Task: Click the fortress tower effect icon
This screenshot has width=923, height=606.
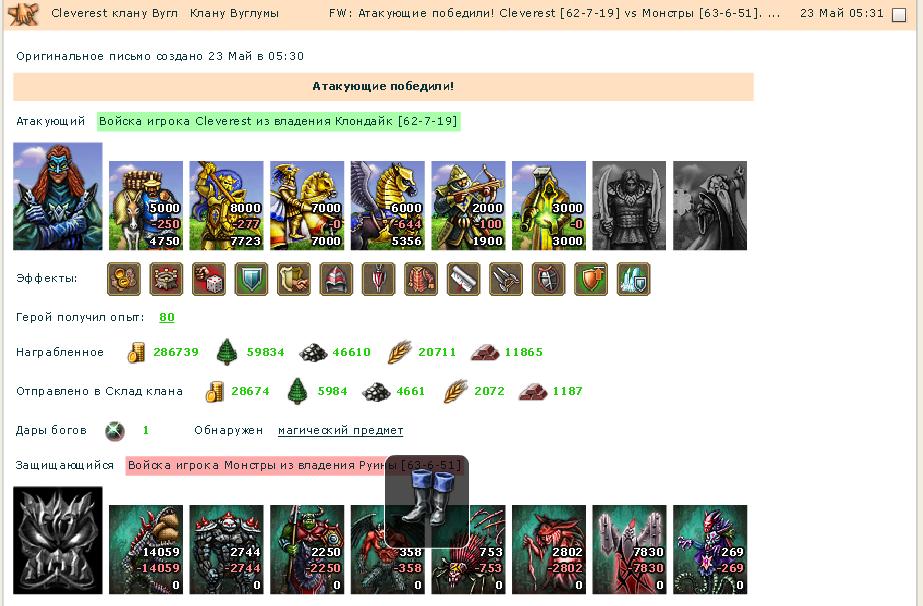Action: 167,279
